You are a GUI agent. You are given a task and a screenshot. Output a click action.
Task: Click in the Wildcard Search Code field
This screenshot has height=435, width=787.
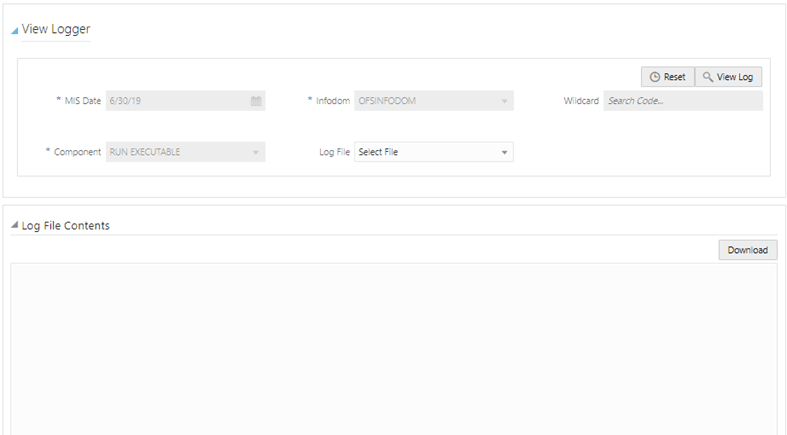[x=683, y=101]
